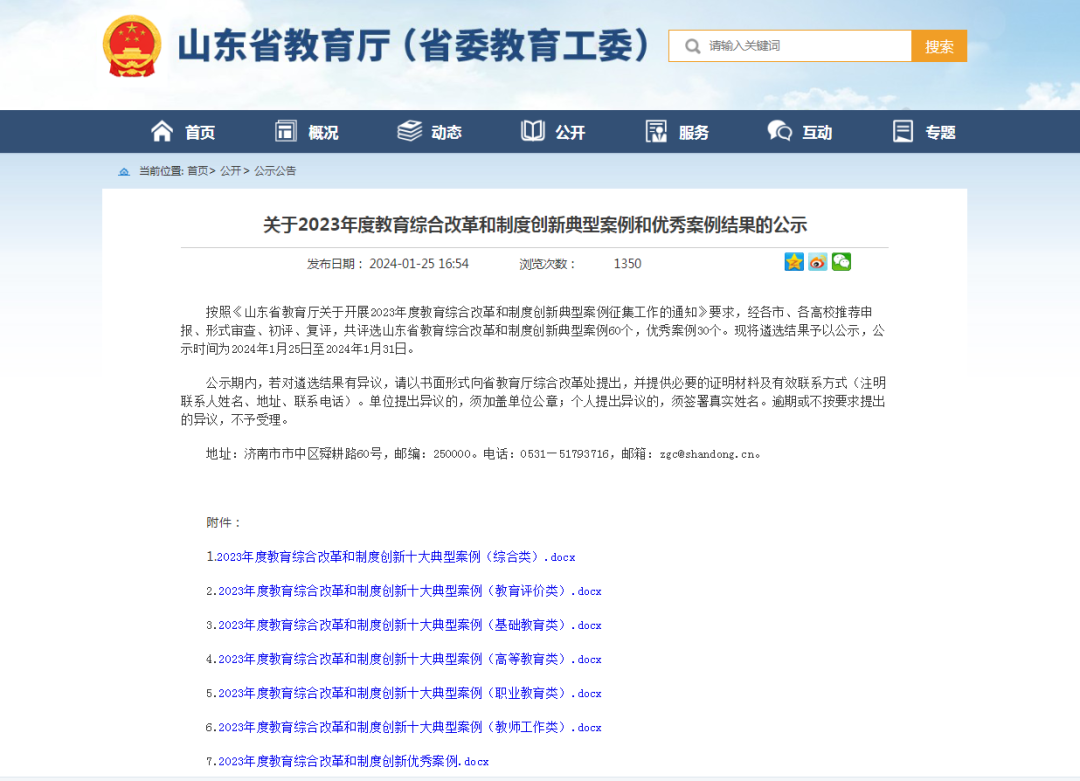
Task: Click the magnifier icon in search box
Action: coord(691,46)
